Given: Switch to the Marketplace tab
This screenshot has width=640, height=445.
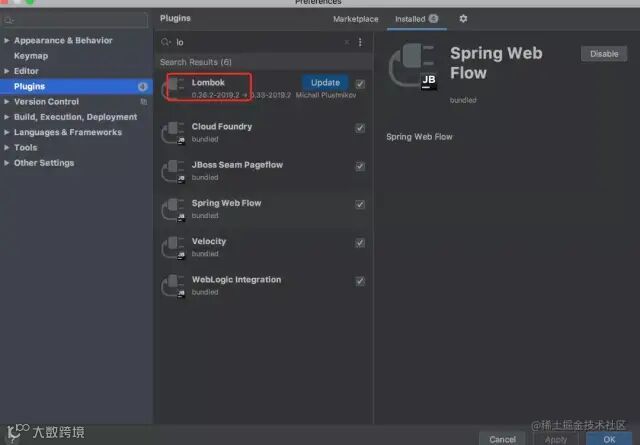Looking at the screenshot, I should click(x=356, y=19).
